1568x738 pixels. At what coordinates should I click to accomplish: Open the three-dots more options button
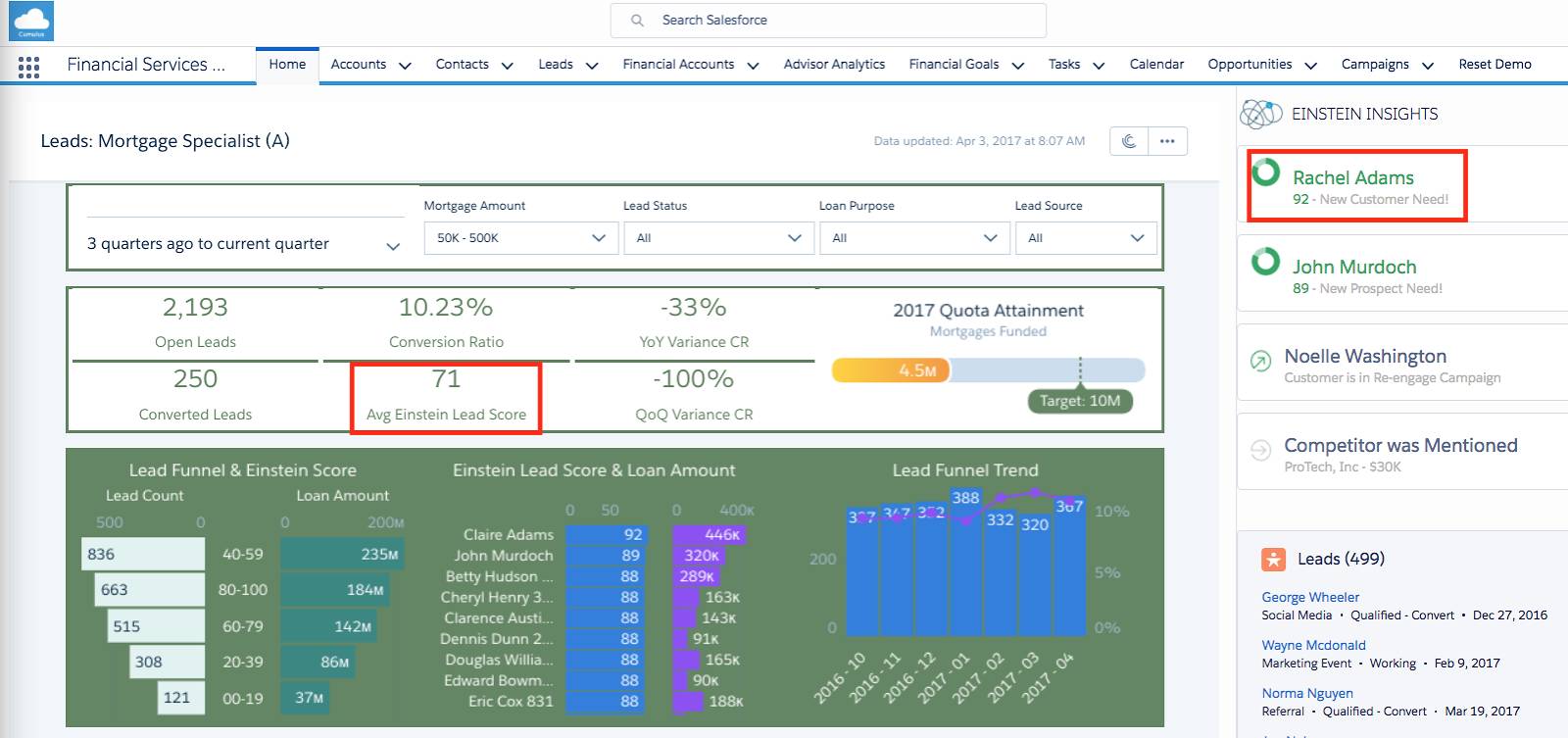[x=1167, y=141]
